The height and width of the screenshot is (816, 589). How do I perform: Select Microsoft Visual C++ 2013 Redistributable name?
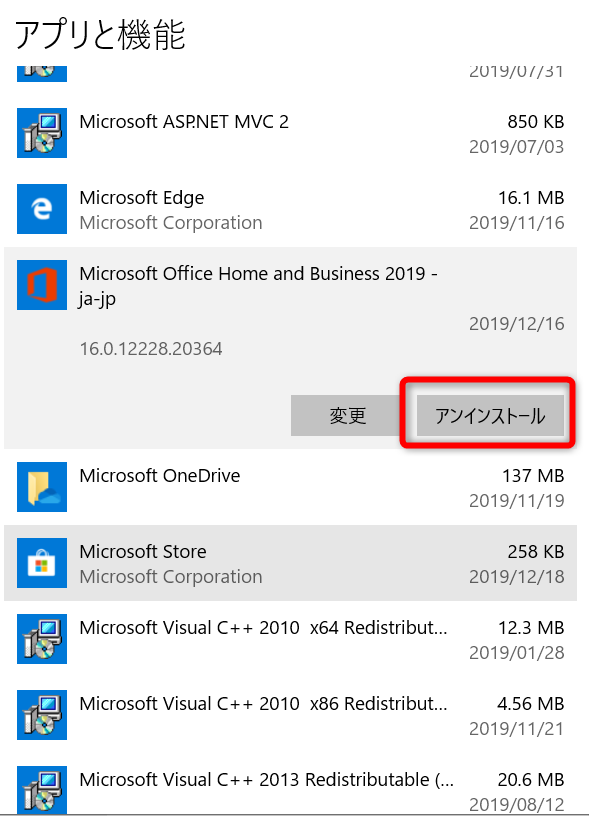tap(266, 780)
